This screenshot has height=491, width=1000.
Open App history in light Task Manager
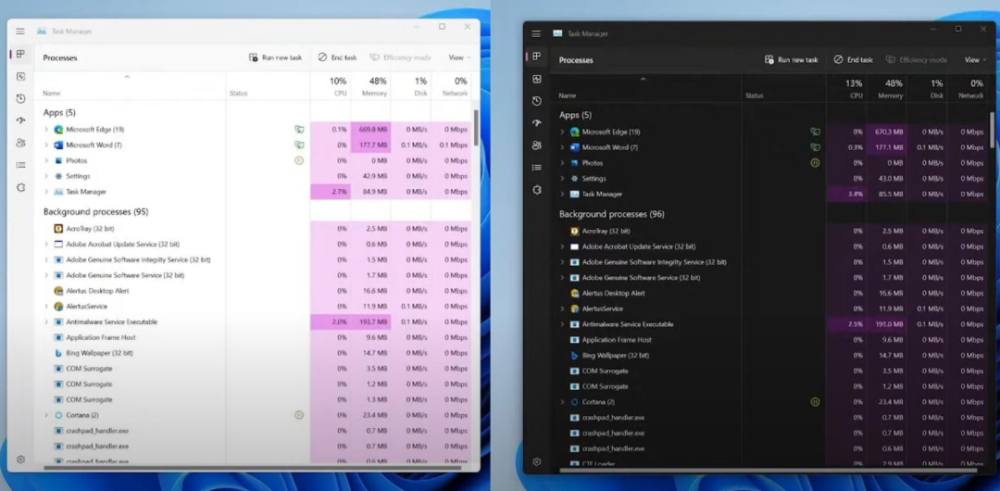[20, 99]
